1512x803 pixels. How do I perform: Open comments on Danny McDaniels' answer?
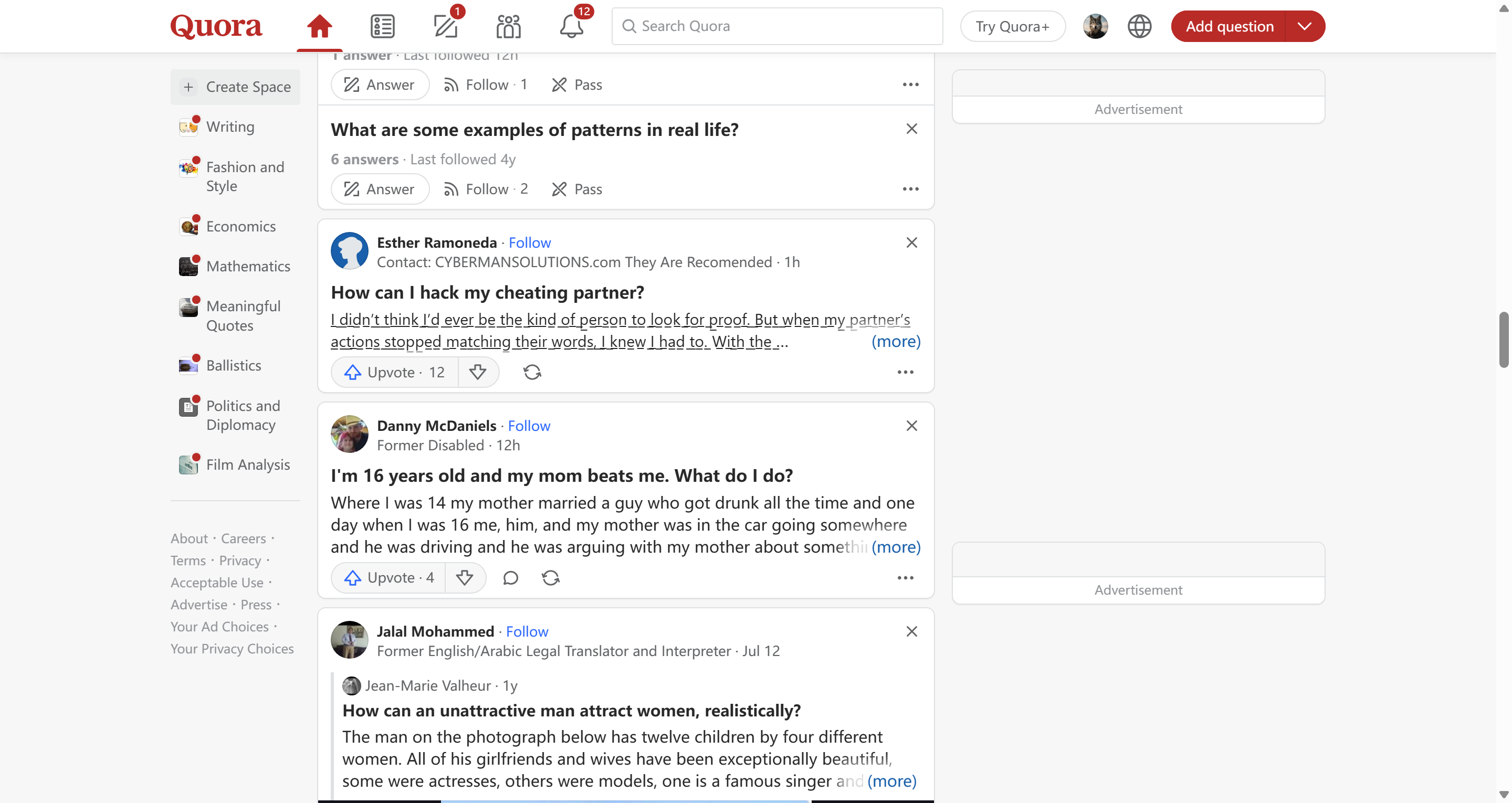point(510,578)
